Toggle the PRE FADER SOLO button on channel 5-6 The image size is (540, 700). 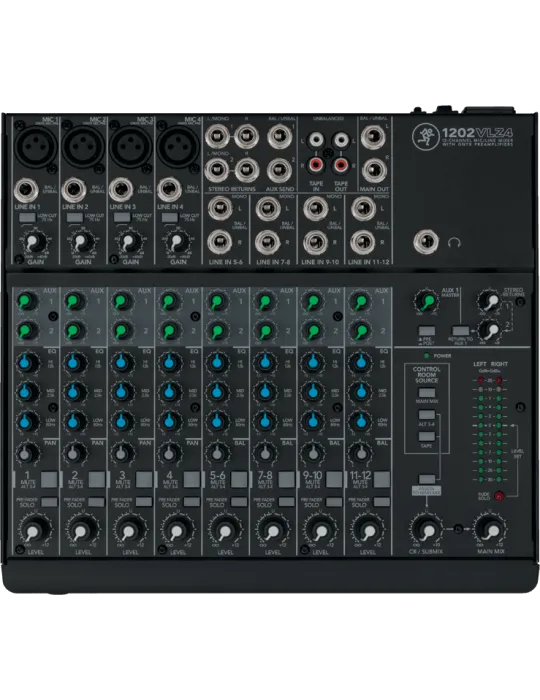click(239, 502)
